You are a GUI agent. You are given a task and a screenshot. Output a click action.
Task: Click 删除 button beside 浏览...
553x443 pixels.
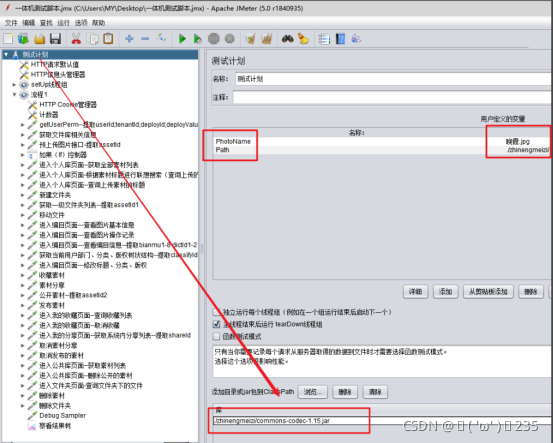point(345,392)
